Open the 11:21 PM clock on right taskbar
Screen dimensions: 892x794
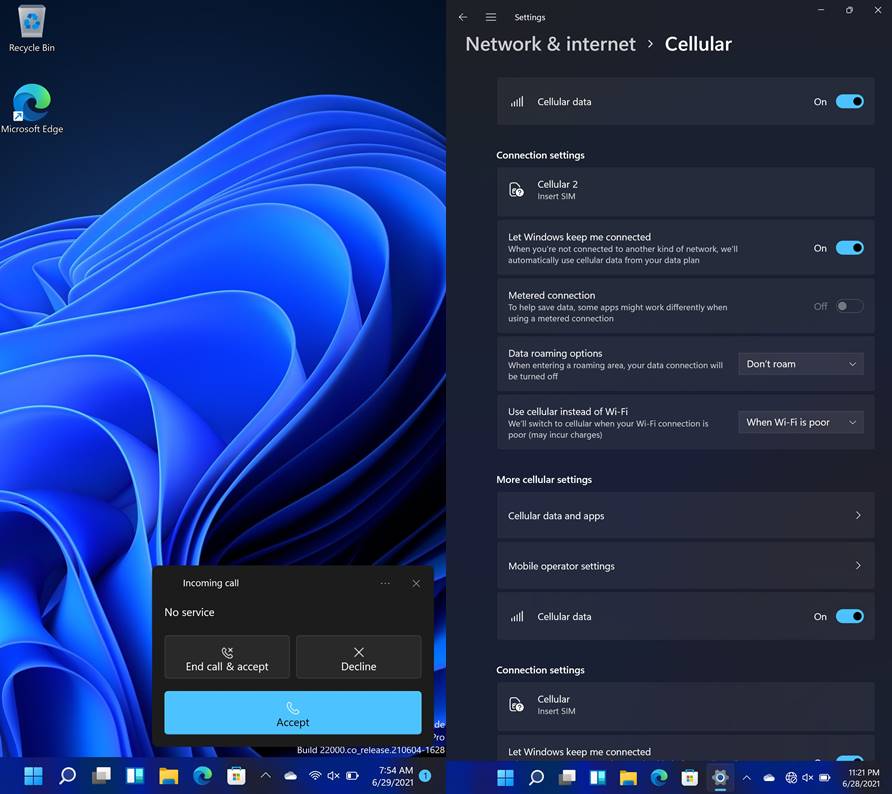tap(862, 778)
